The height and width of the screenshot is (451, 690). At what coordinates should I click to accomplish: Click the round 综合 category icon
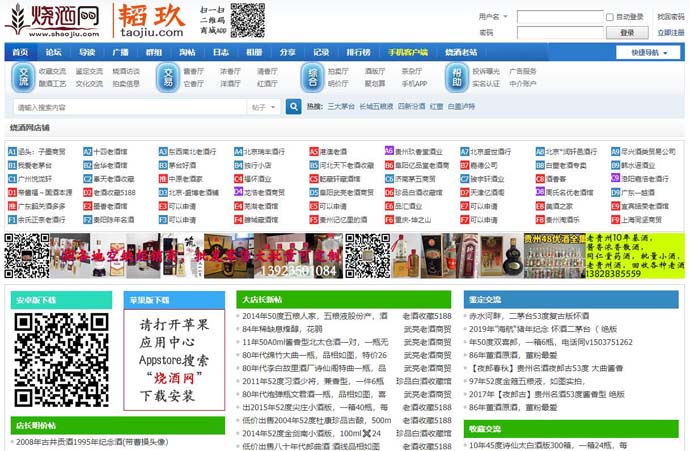coord(312,77)
